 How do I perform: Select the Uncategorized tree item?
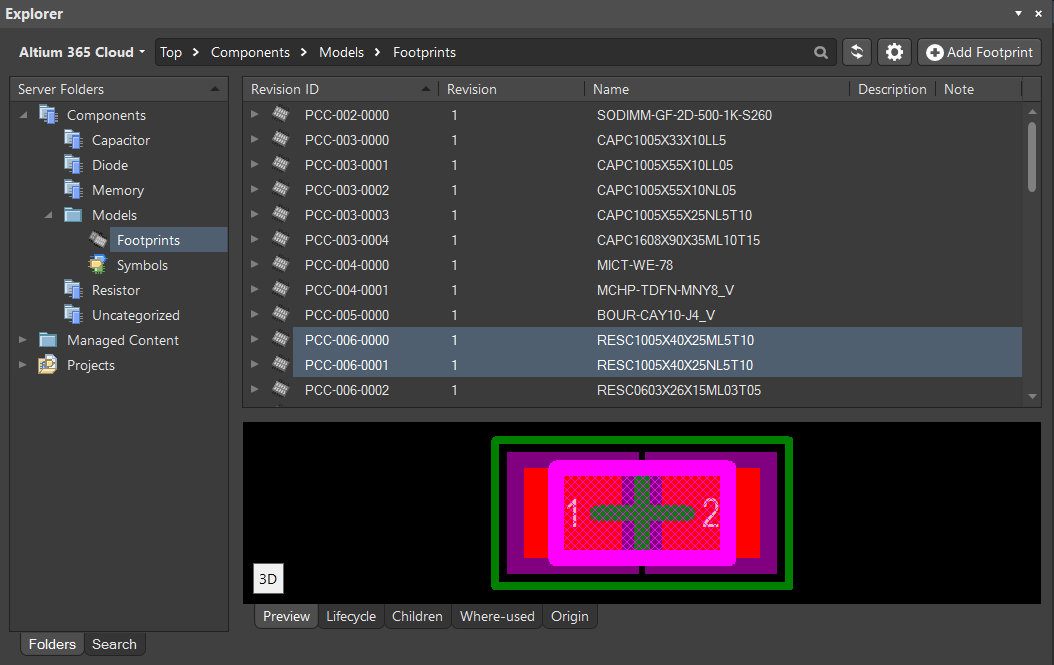(x=136, y=315)
